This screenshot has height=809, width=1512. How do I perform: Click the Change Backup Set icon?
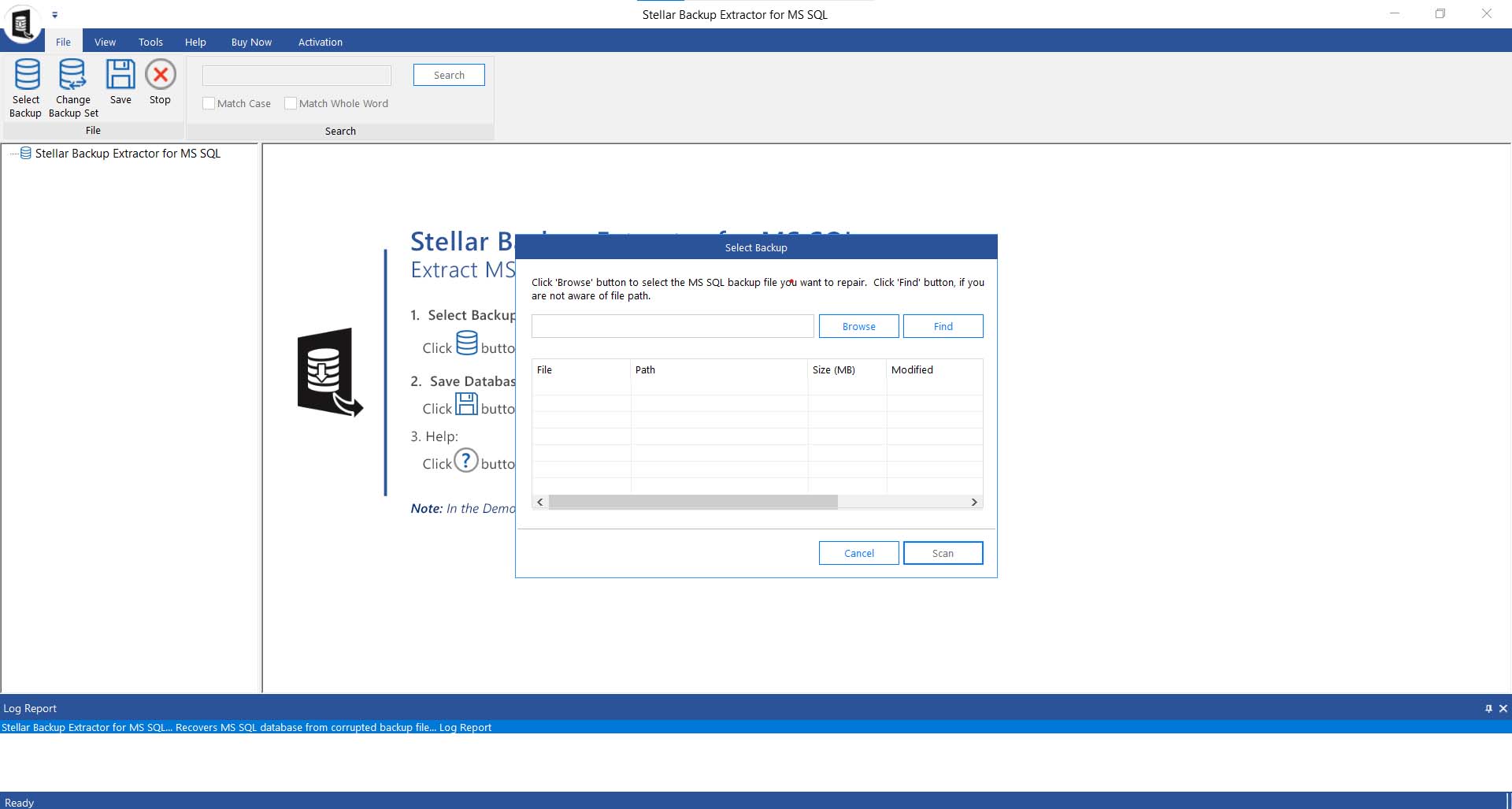point(72,75)
